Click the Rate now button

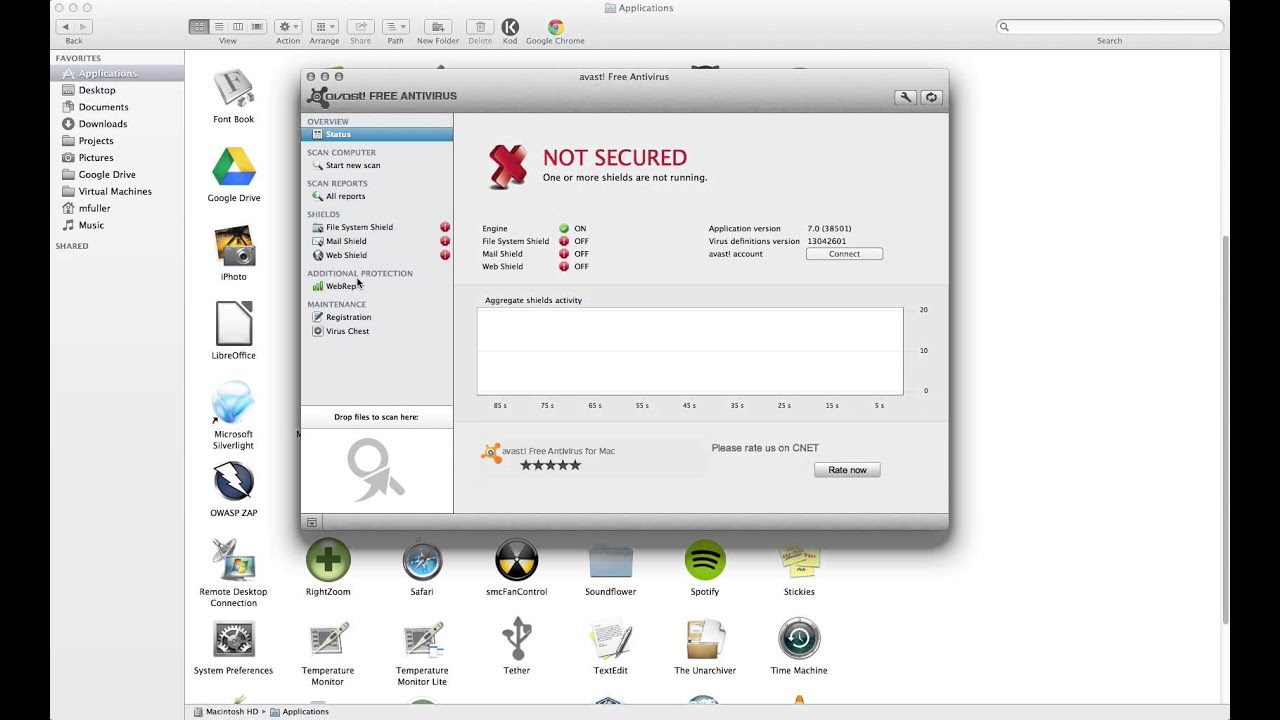click(847, 470)
